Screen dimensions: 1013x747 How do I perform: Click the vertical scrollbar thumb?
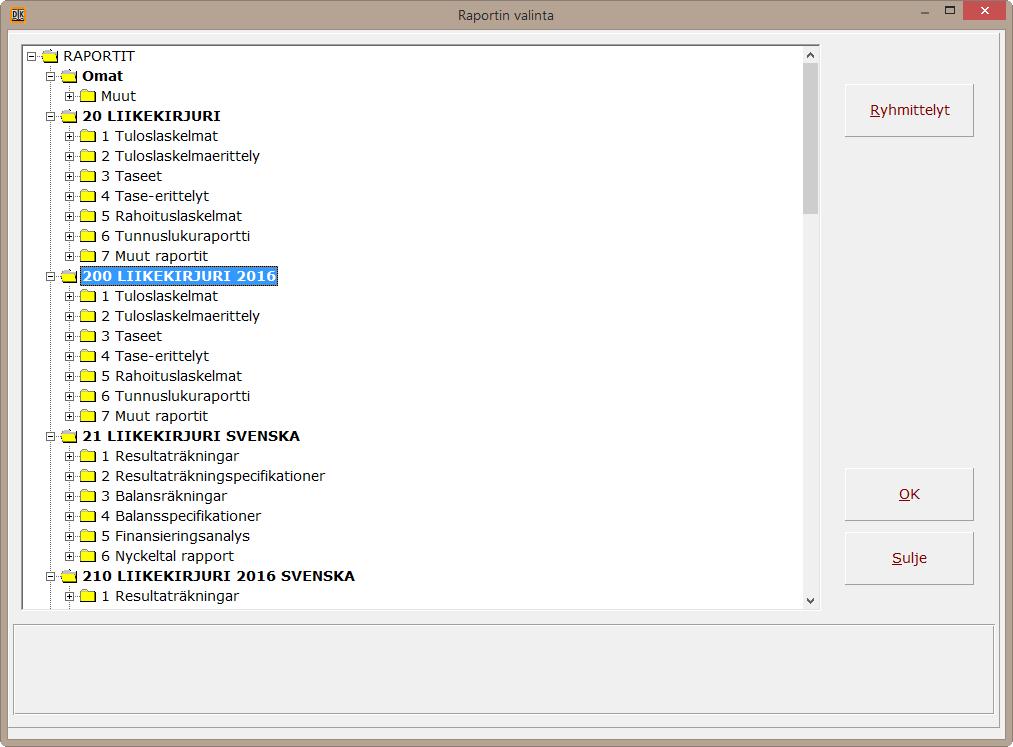pos(810,138)
